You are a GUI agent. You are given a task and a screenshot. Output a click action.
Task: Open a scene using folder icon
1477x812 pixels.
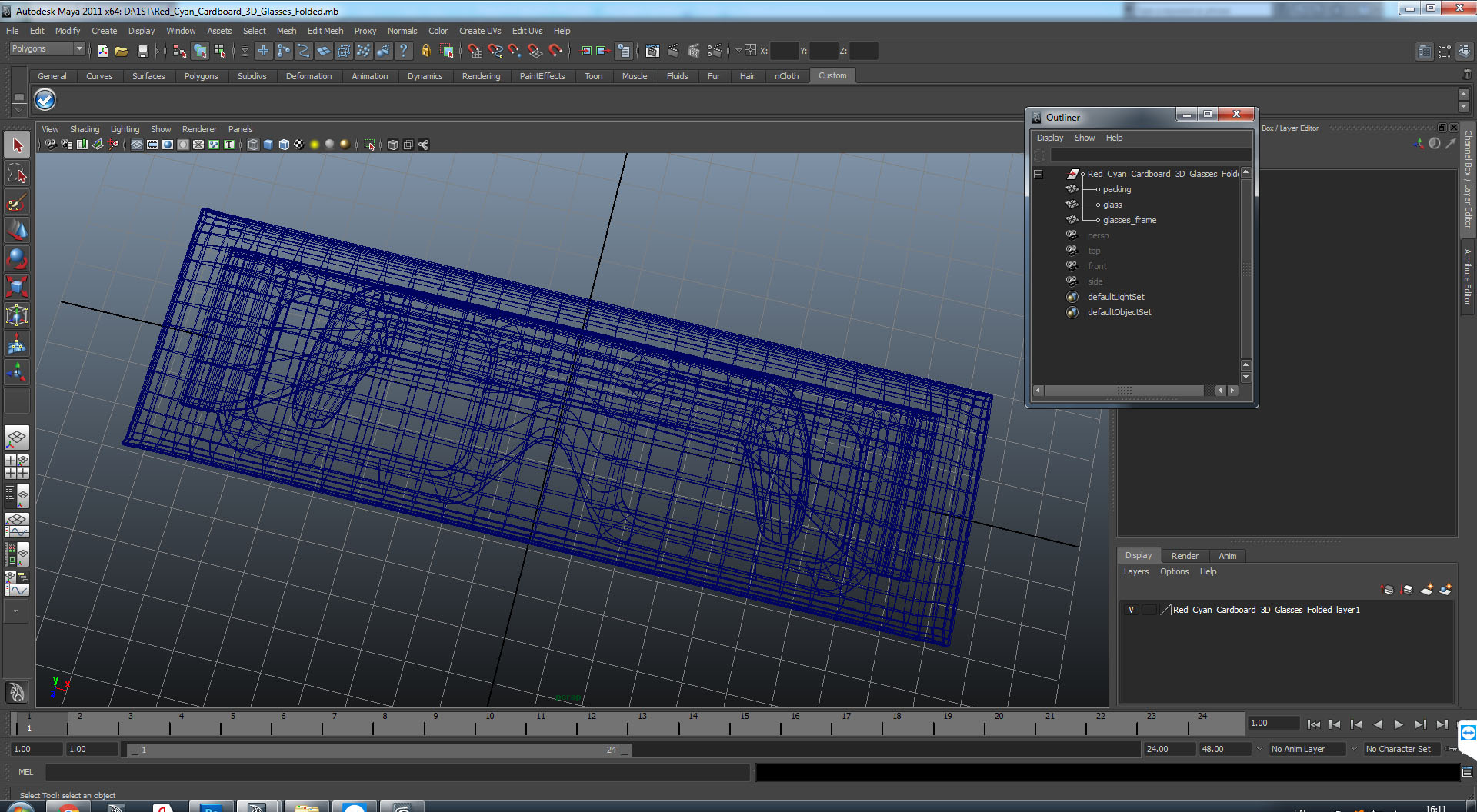tap(122, 51)
